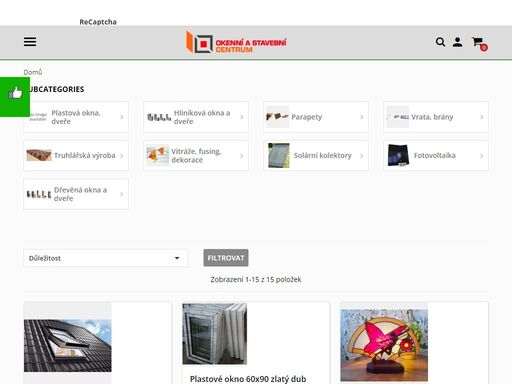Expand the Vrata, brány chevron arrow

(x=482, y=117)
